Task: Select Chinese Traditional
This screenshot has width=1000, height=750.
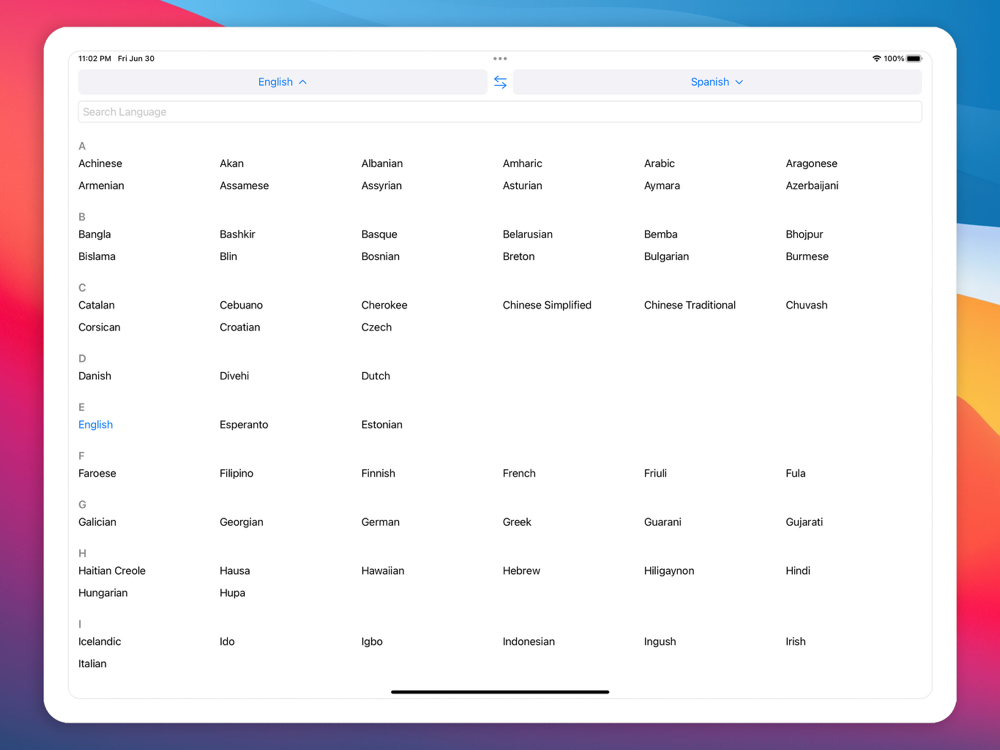Action: (689, 305)
